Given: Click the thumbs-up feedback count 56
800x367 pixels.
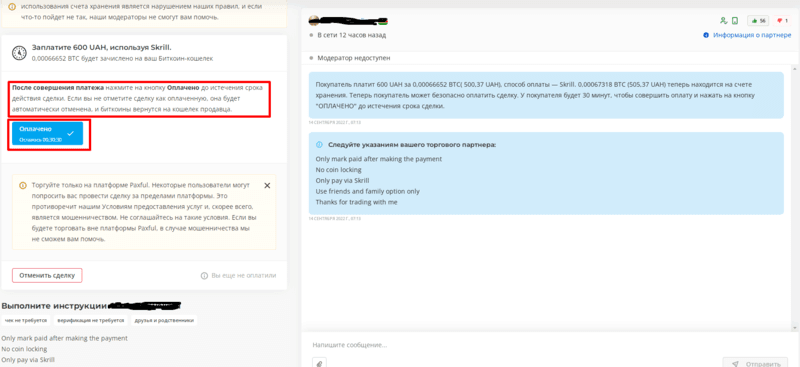Looking at the screenshot, I should coord(759,20).
